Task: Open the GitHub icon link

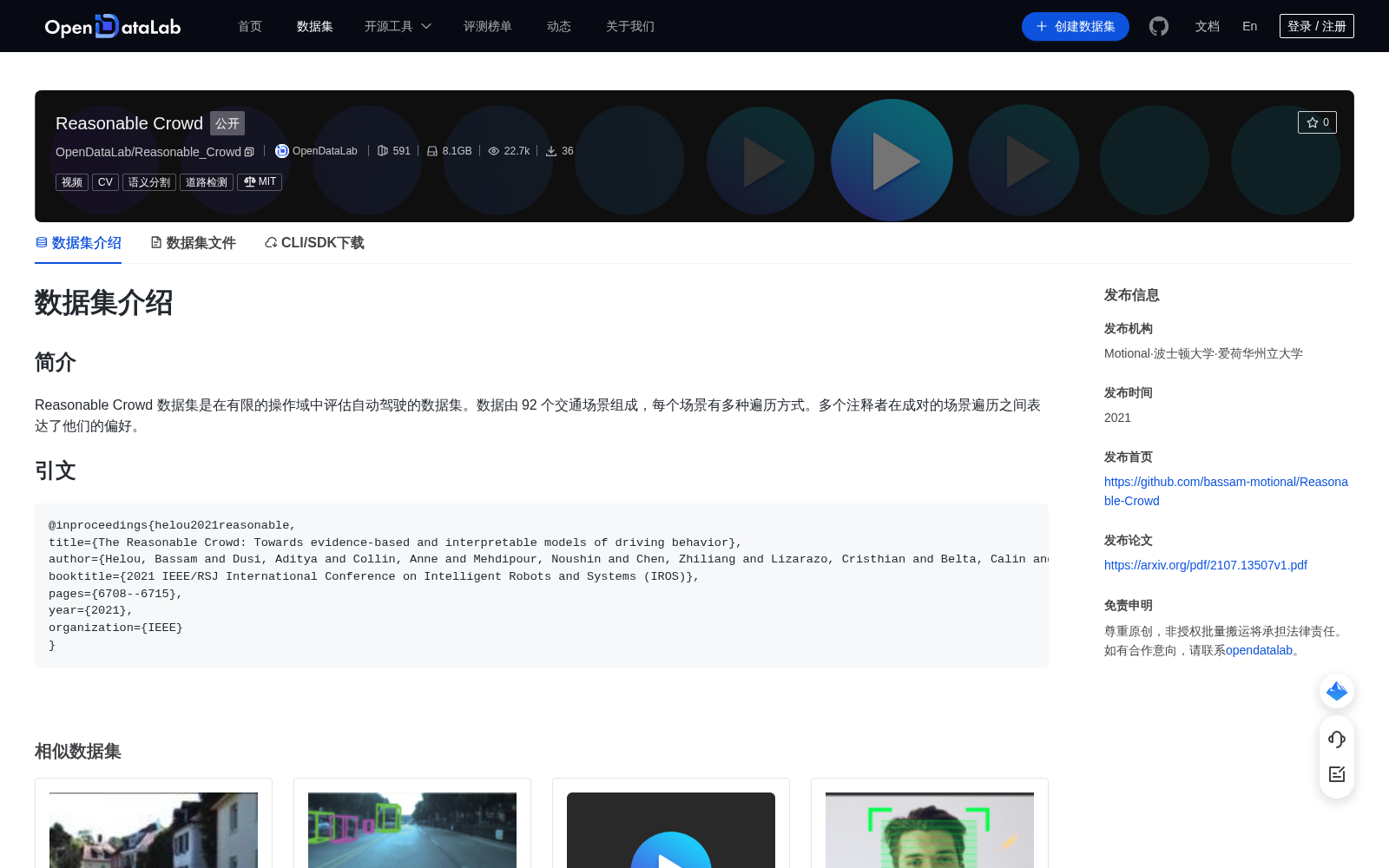Action: (x=1159, y=26)
